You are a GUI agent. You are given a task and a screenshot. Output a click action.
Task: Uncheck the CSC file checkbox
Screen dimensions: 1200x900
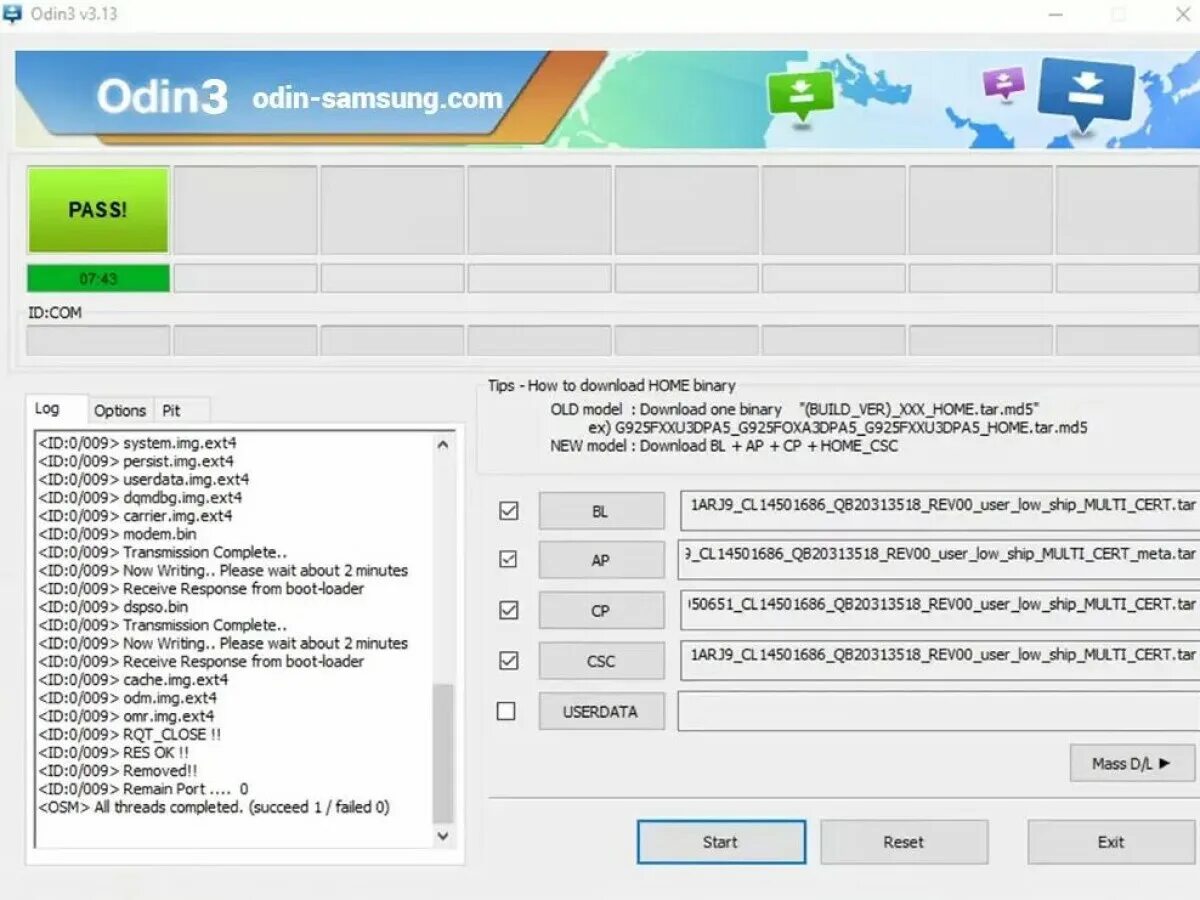pos(508,660)
